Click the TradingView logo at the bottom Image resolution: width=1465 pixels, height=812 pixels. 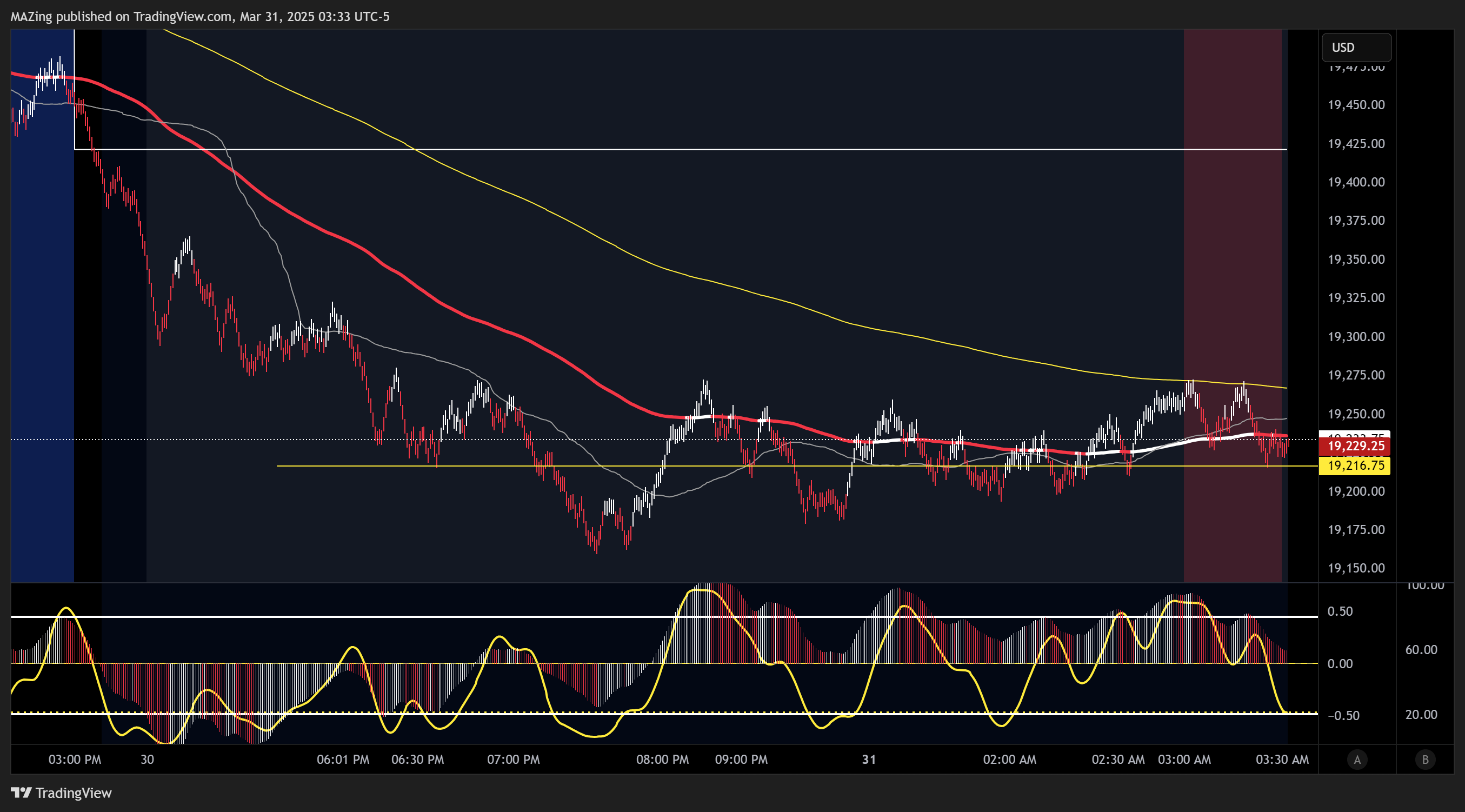point(62,793)
